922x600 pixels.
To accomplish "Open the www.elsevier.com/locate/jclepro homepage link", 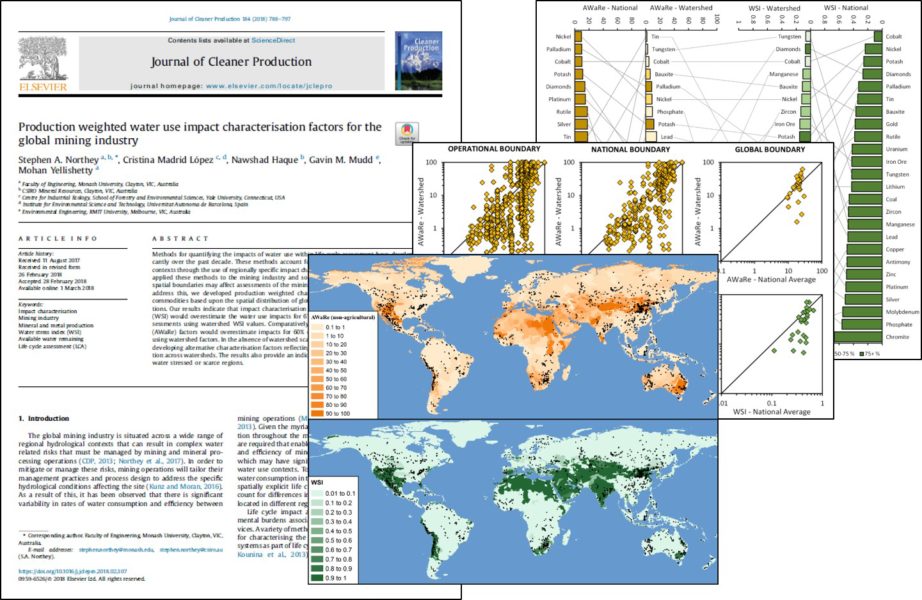I will pyautogui.click(x=269, y=86).
